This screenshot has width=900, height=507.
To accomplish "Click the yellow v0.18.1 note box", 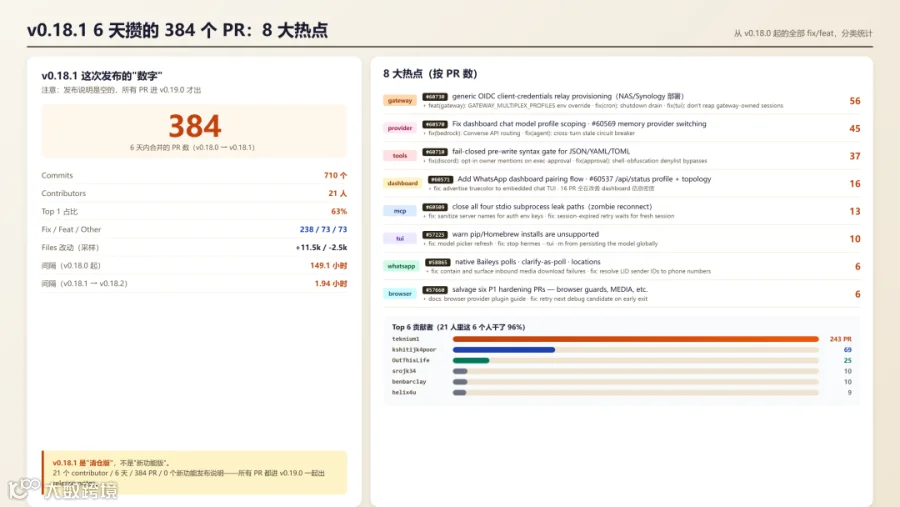I will point(195,473).
